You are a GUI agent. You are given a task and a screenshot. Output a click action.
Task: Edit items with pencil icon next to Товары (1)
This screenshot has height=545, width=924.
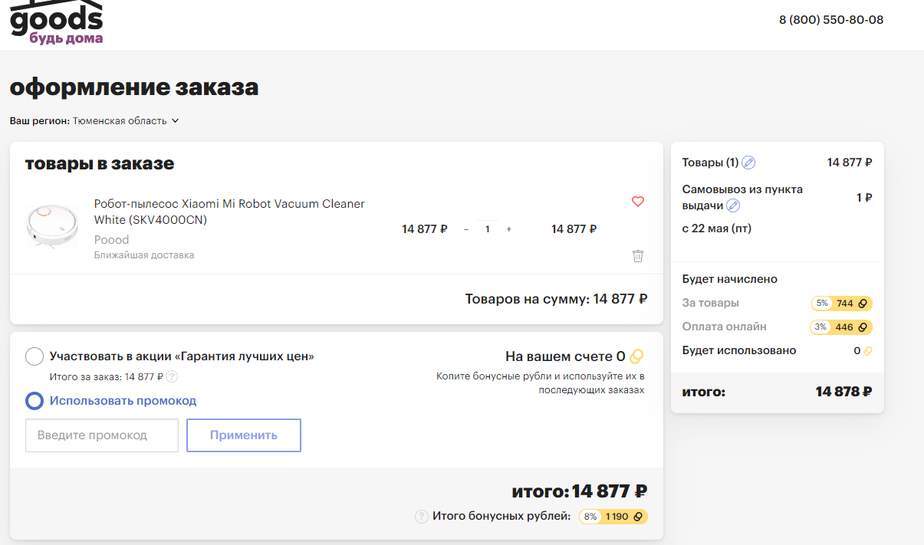coord(748,163)
